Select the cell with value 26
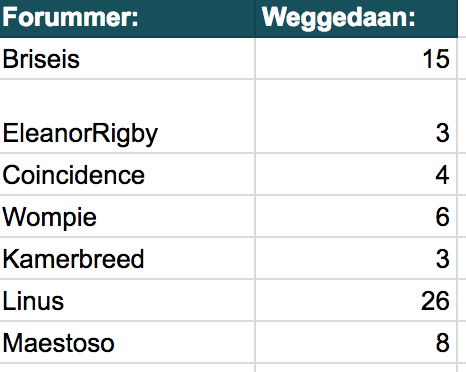 pyautogui.click(x=356, y=300)
